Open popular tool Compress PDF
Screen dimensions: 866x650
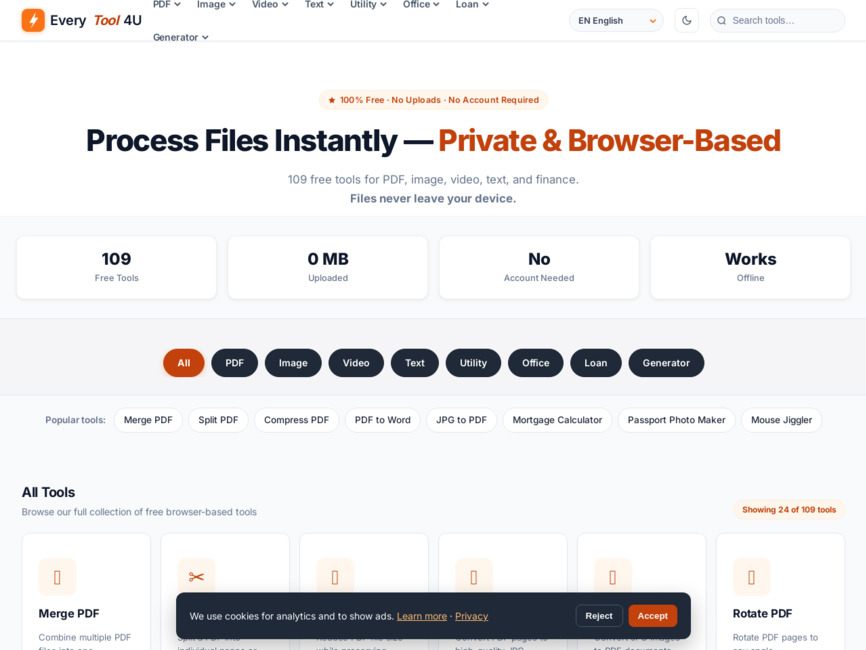pos(297,420)
